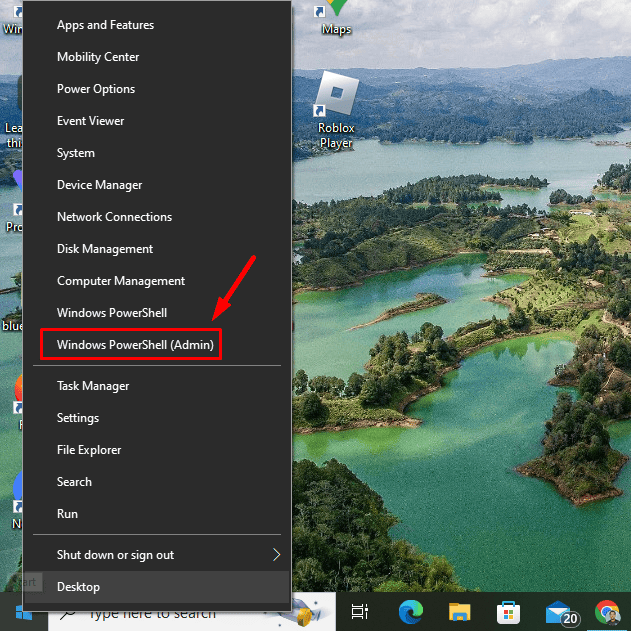
Task: Select Settings in the menu
Action: pos(157,418)
